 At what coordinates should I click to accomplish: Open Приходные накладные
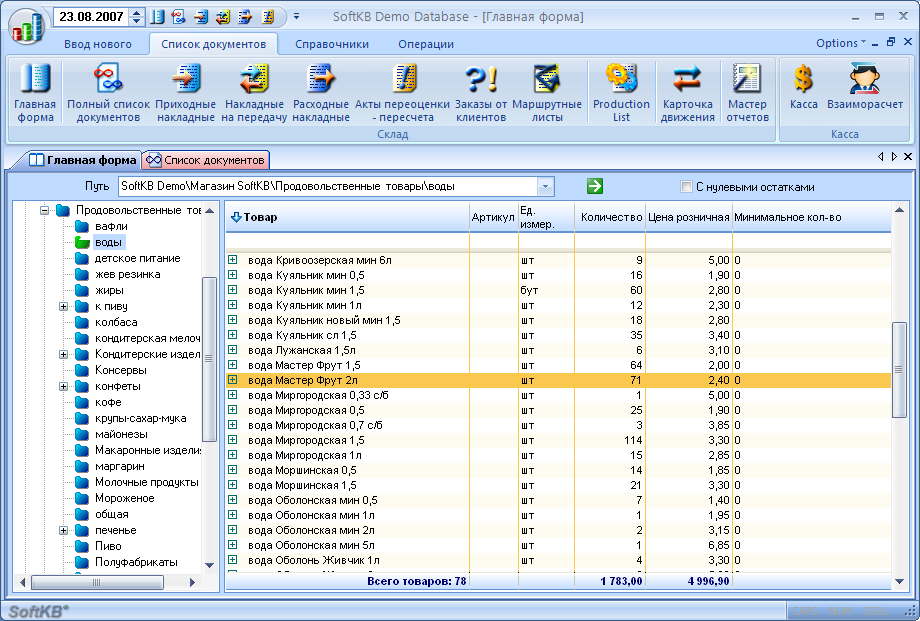click(x=185, y=93)
